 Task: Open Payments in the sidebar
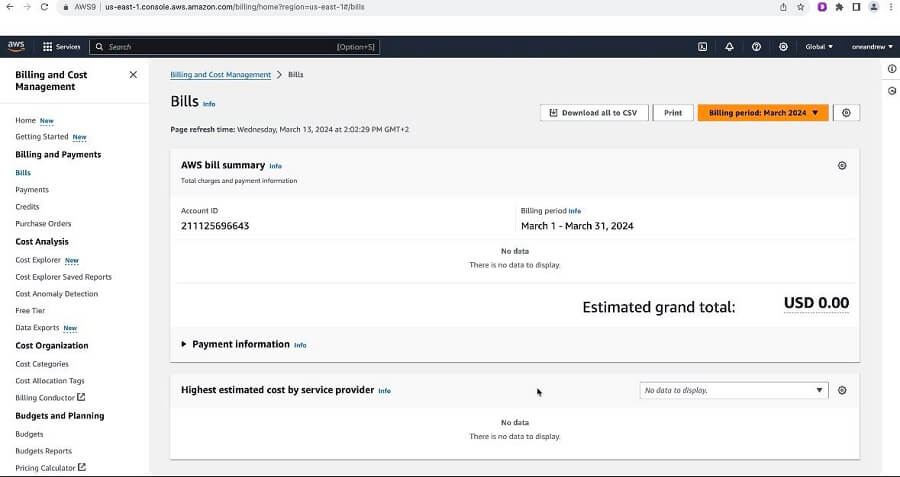pos(32,189)
